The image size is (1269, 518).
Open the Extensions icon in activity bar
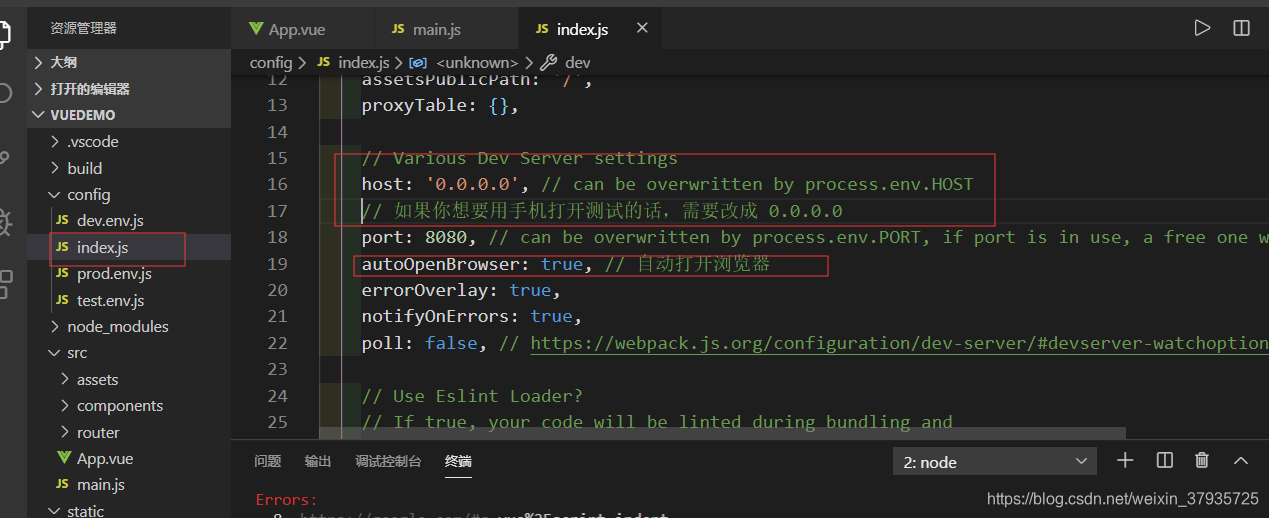coord(5,284)
